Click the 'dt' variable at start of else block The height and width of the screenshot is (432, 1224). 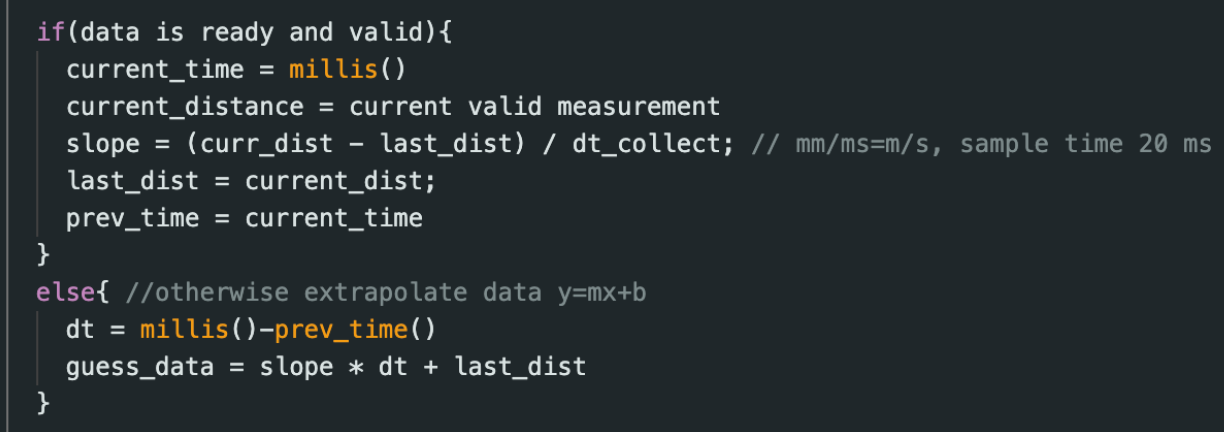pos(82,329)
